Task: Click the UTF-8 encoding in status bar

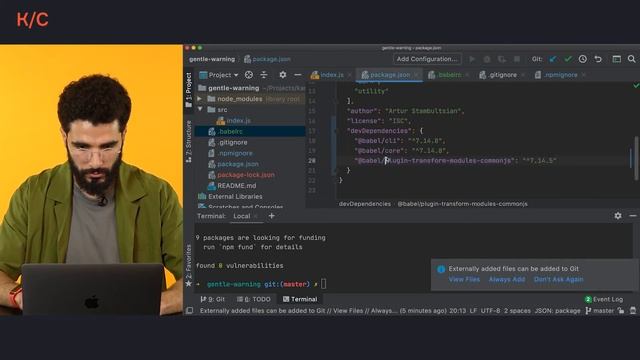Action: coord(490,311)
